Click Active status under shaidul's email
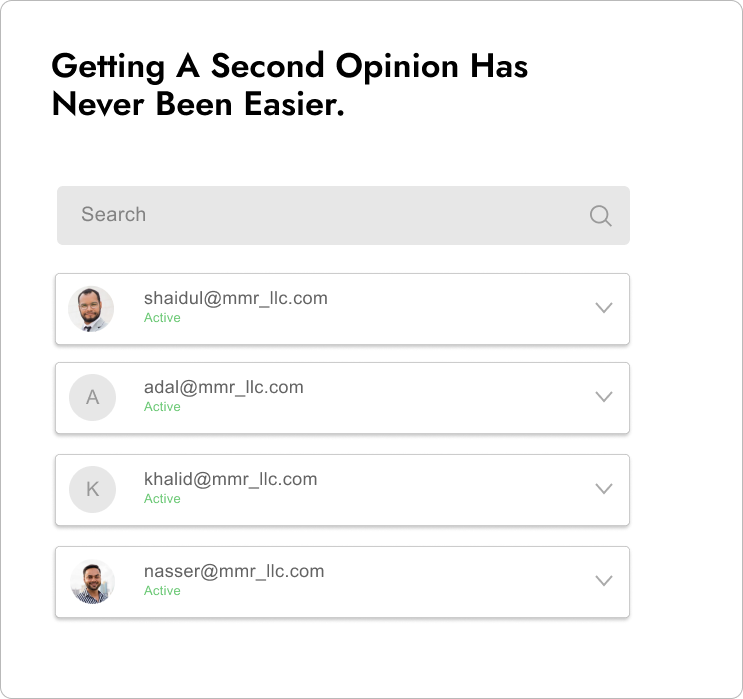 (162, 318)
